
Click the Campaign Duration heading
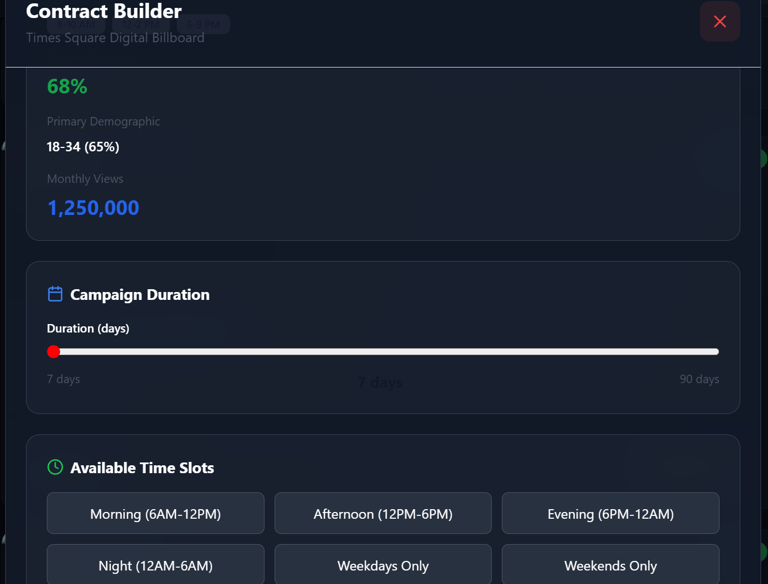click(x=140, y=295)
